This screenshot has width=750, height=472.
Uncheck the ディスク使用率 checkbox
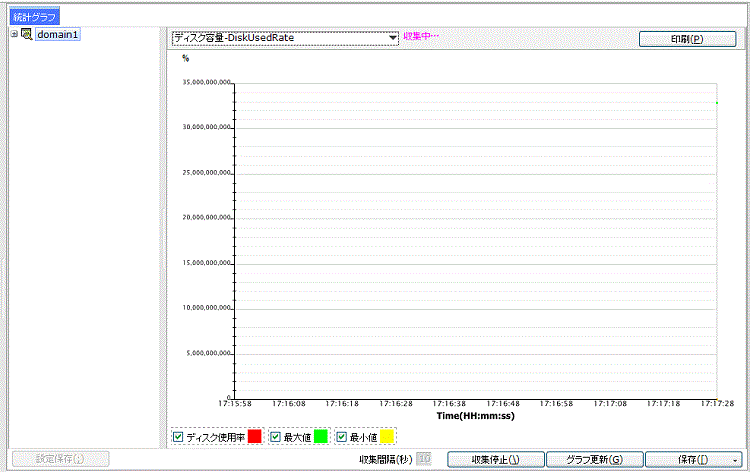(x=179, y=437)
